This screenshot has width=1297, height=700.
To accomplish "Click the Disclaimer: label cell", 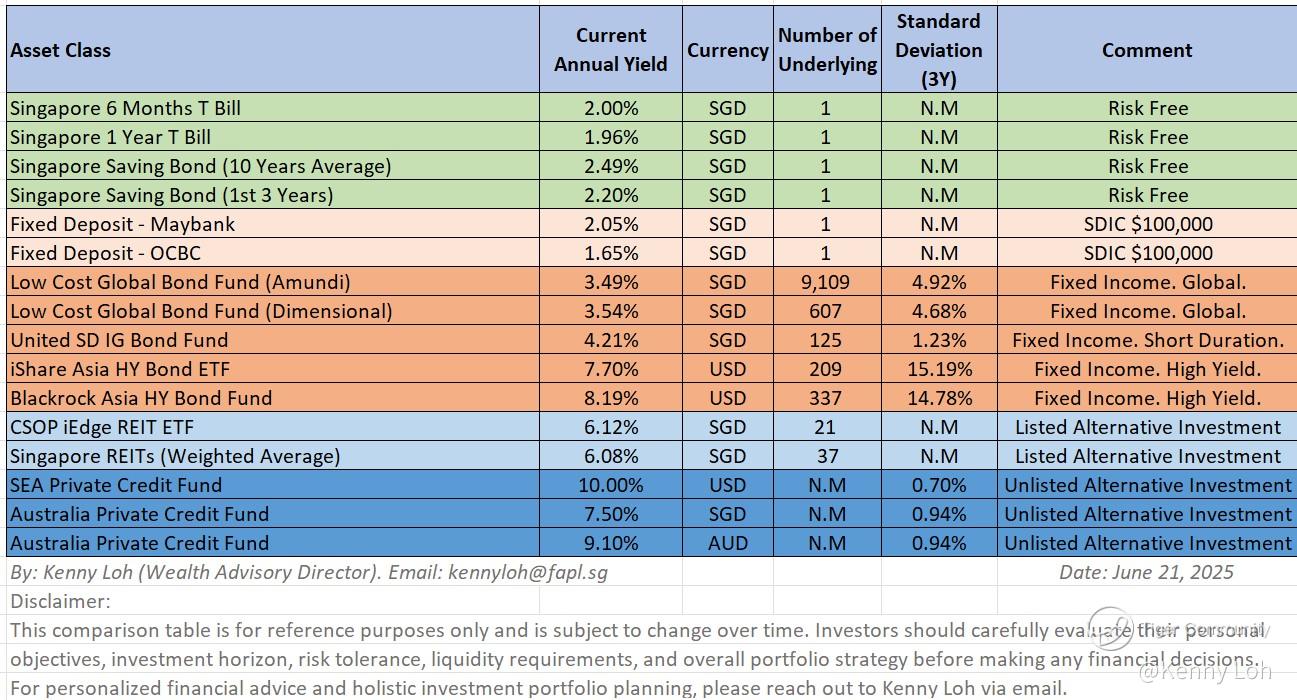I will pyautogui.click(x=60, y=601).
